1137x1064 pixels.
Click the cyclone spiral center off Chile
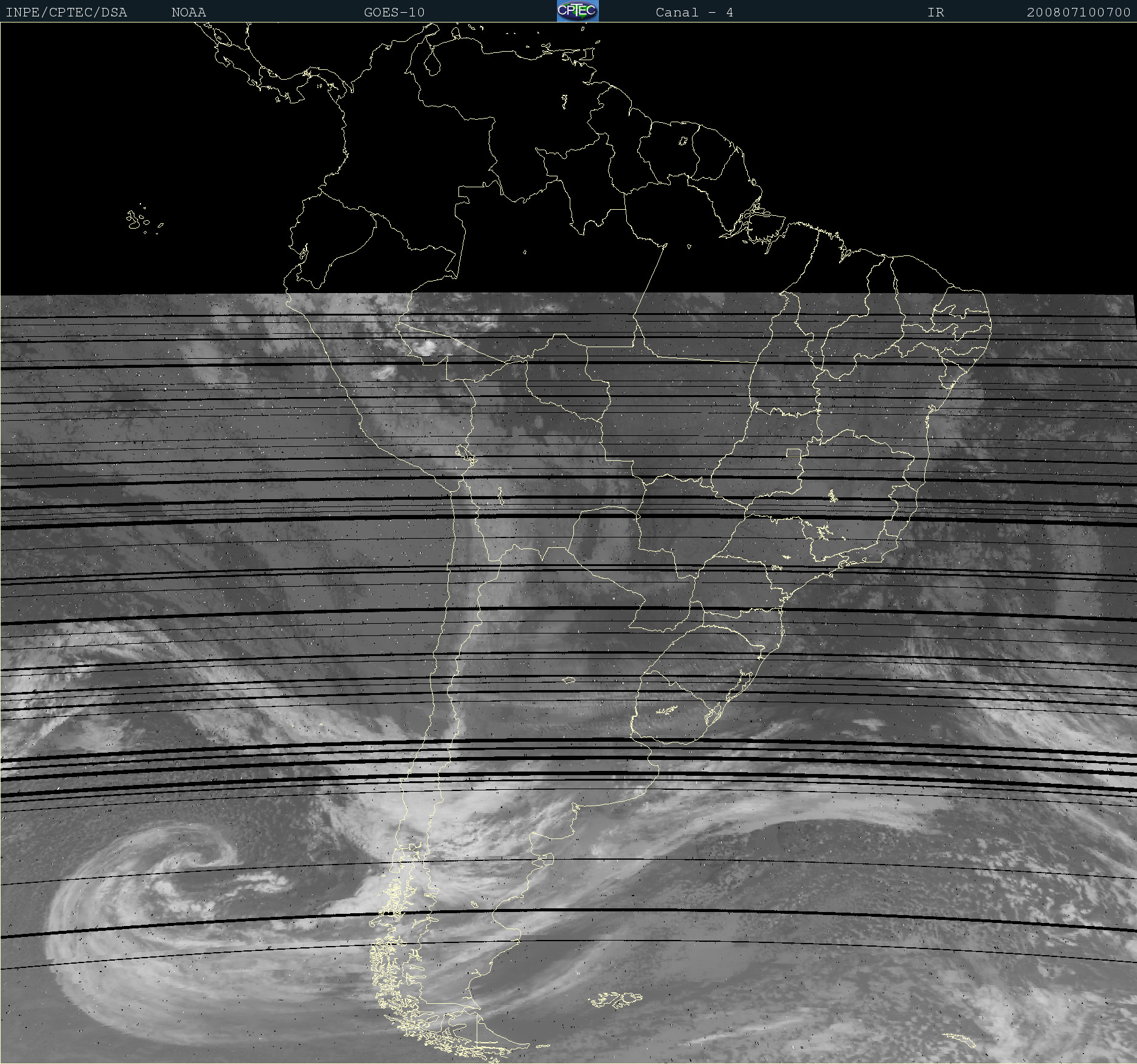tap(198, 858)
